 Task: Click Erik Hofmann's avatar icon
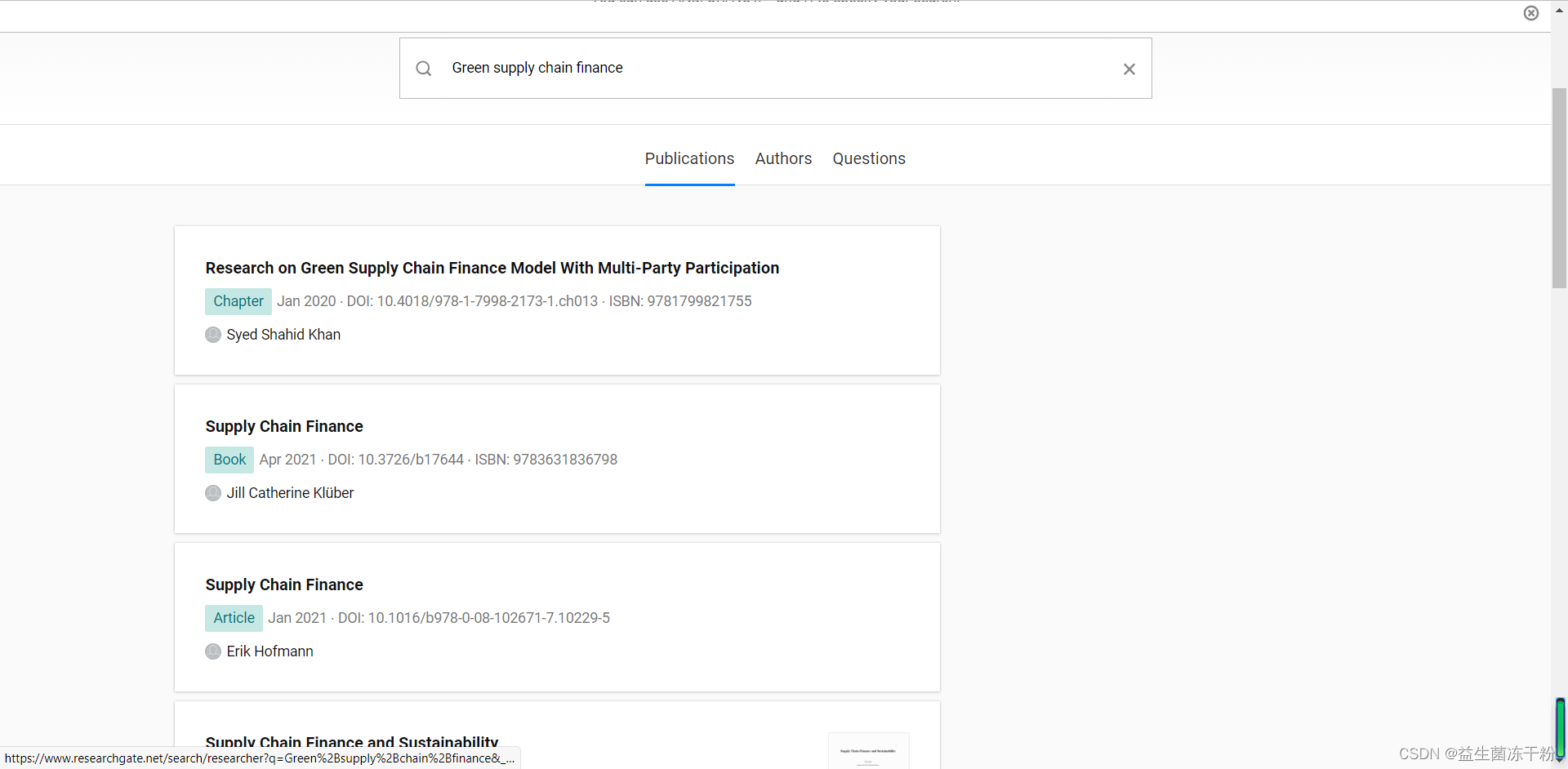coord(213,651)
